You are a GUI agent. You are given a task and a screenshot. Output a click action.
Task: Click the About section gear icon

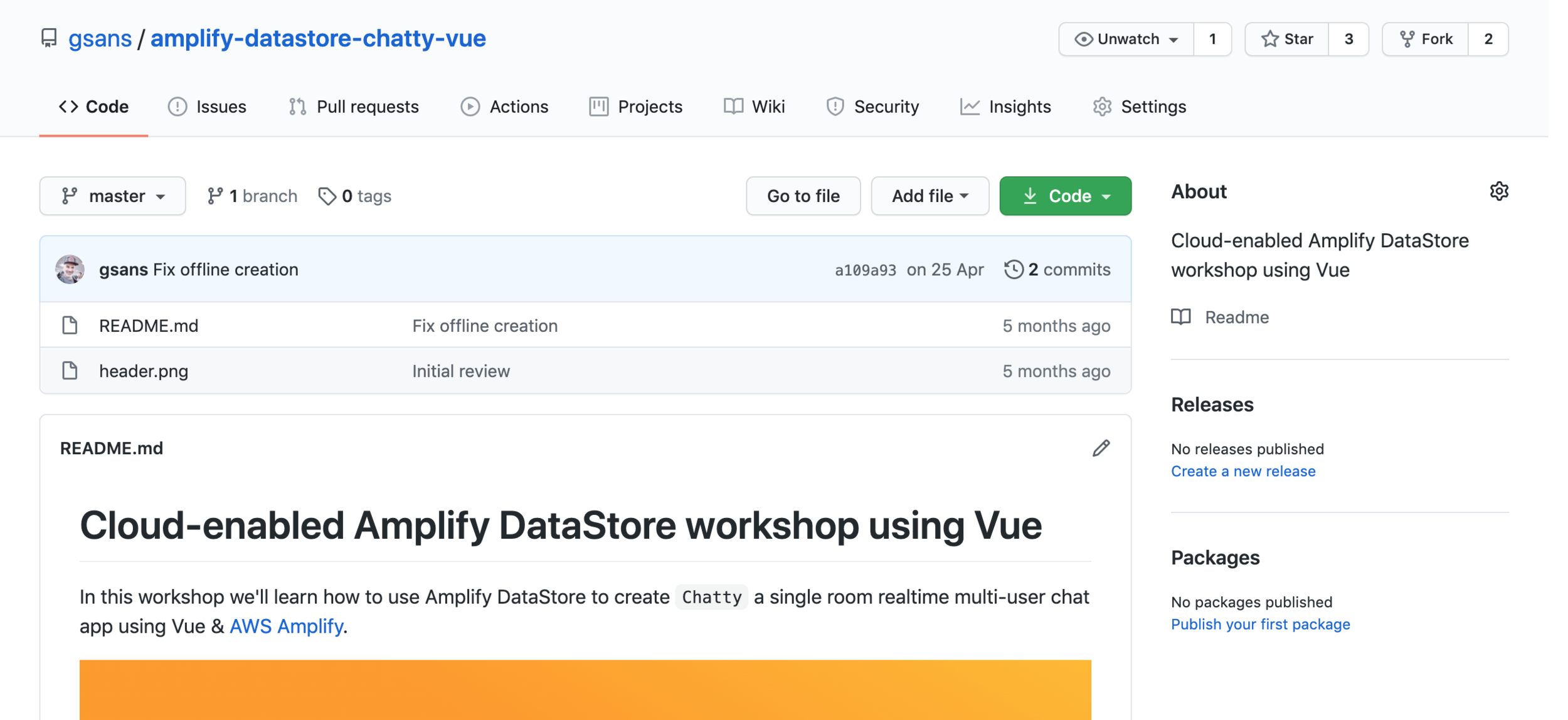click(1498, 191)
